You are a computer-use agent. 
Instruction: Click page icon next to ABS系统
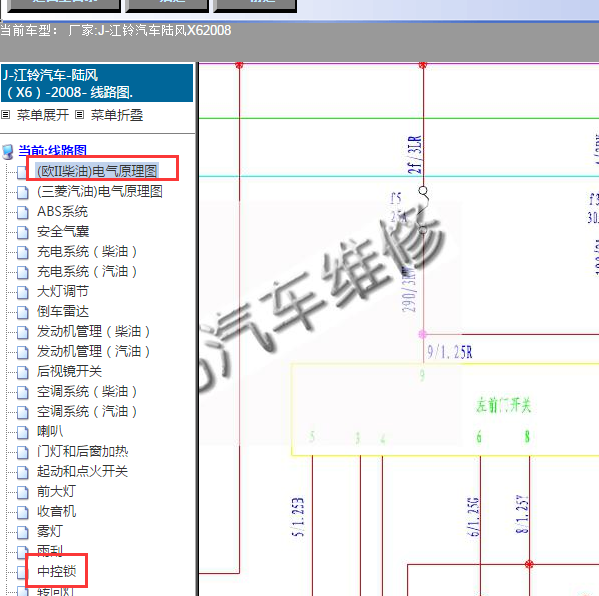tap(23, 212)
